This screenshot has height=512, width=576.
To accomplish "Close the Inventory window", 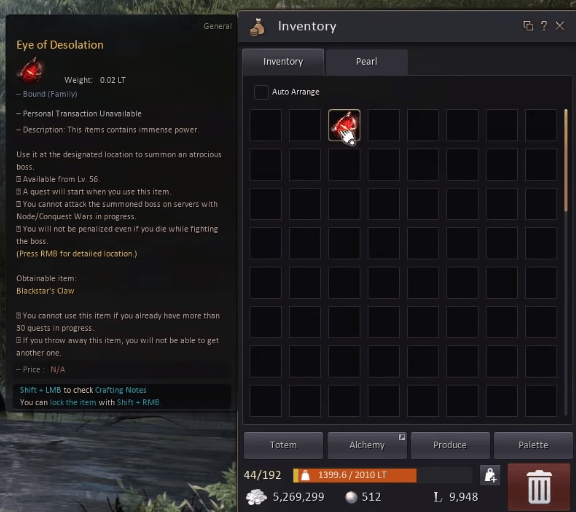I will pyautogui.click(x=559, y=26).
